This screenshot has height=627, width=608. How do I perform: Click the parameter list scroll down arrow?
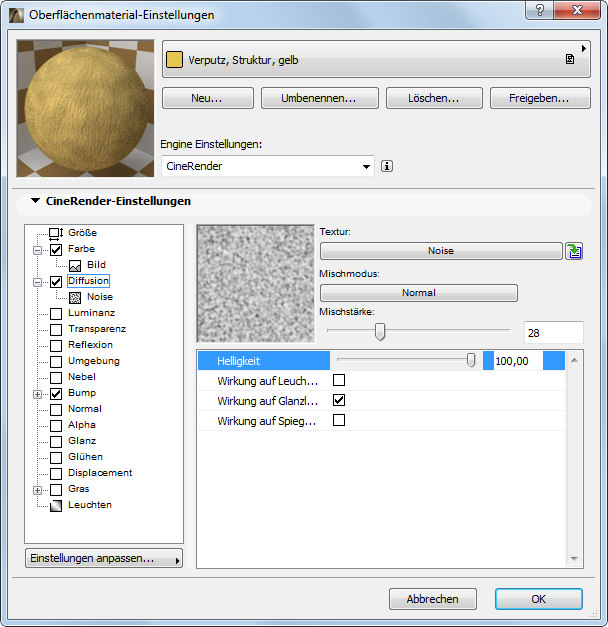(x=574, y=559)
